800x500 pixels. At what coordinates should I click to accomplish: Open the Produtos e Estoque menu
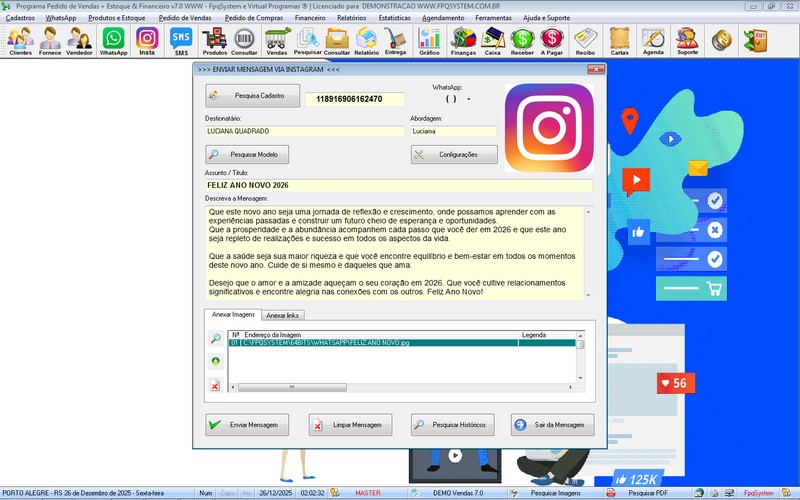pos(117,18)
